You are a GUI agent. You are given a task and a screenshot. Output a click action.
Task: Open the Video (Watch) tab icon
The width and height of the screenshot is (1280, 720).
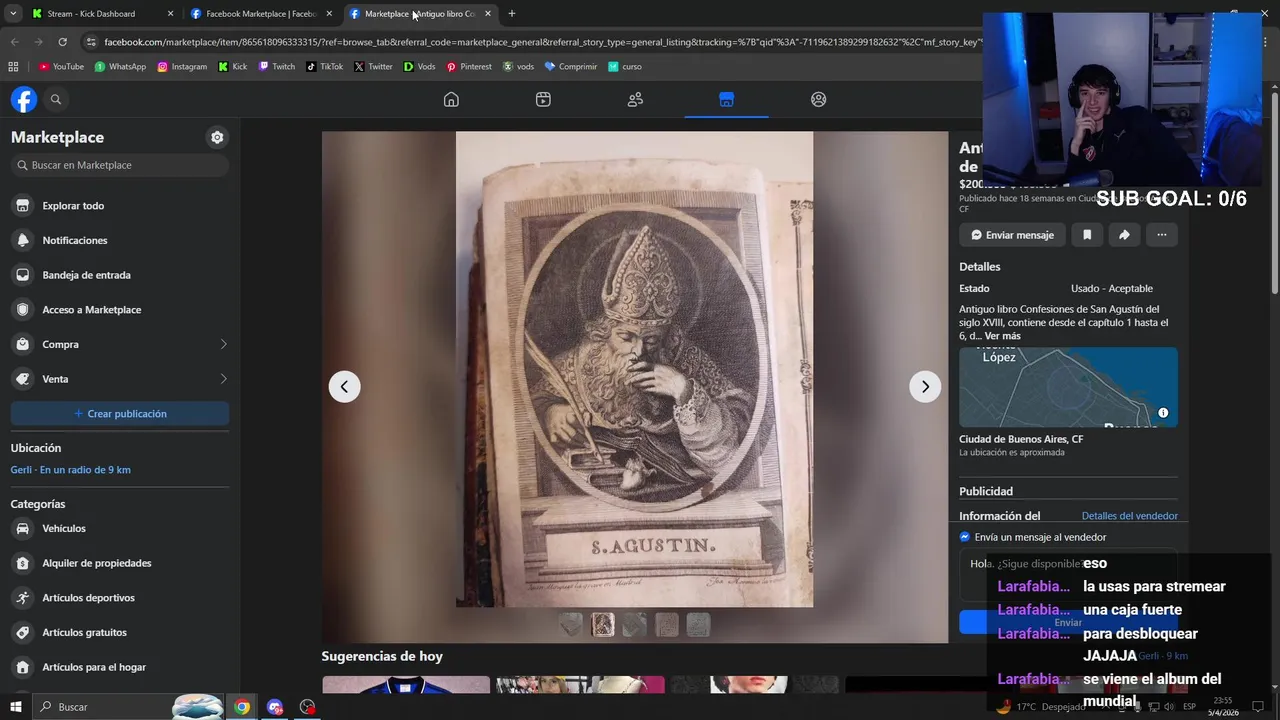(543, 99)
